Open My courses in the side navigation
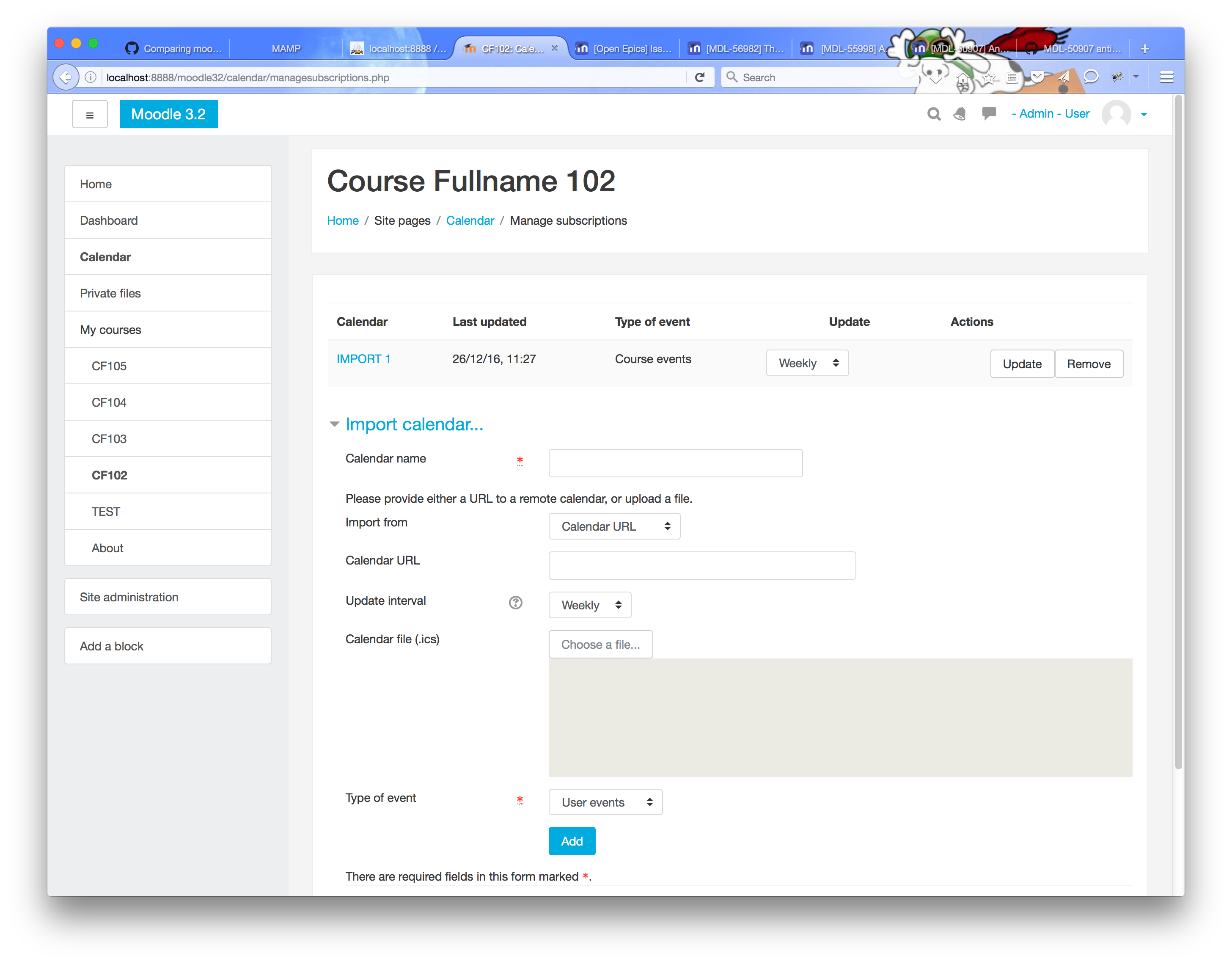 [168, 330]
